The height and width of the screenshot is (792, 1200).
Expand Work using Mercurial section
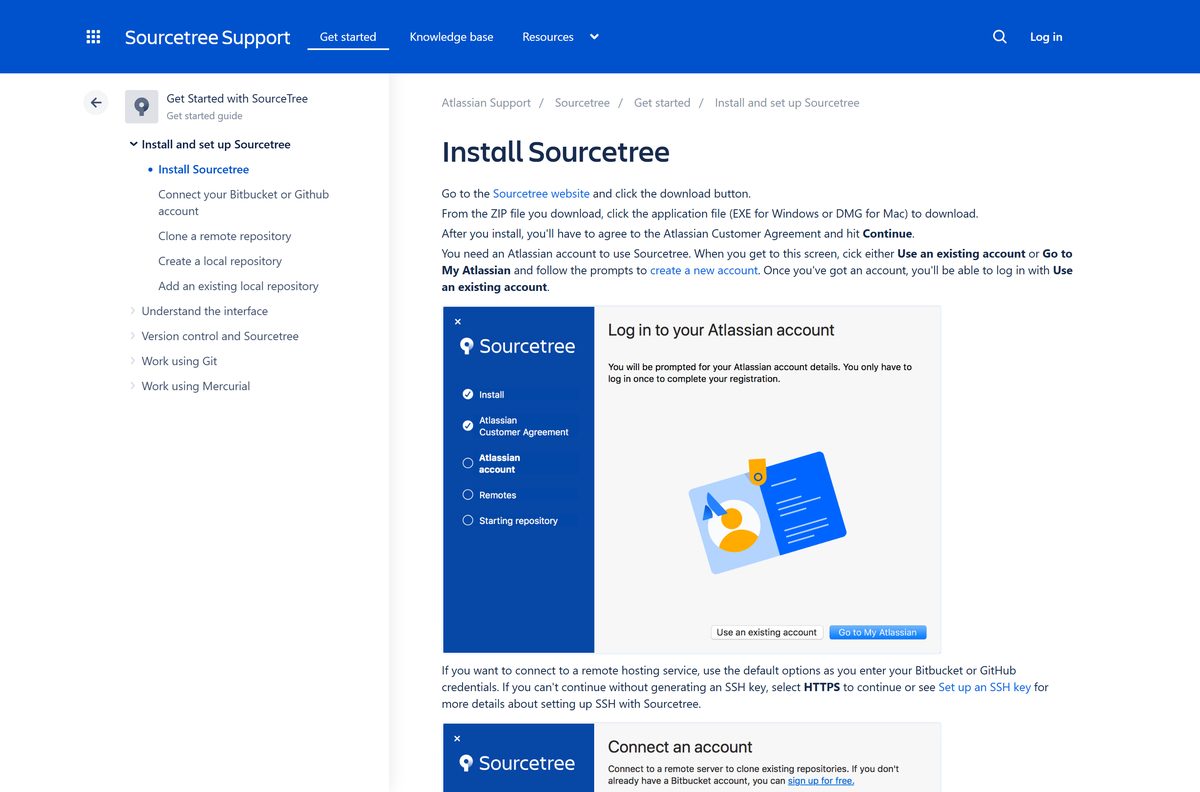pos(133,386)
